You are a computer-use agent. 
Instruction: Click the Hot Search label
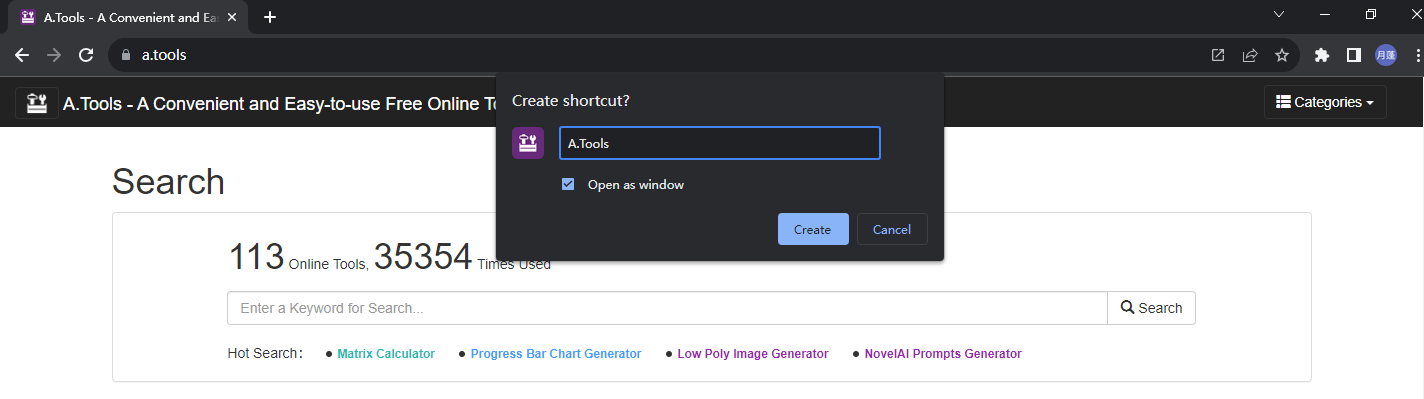[x=264, y=354]
